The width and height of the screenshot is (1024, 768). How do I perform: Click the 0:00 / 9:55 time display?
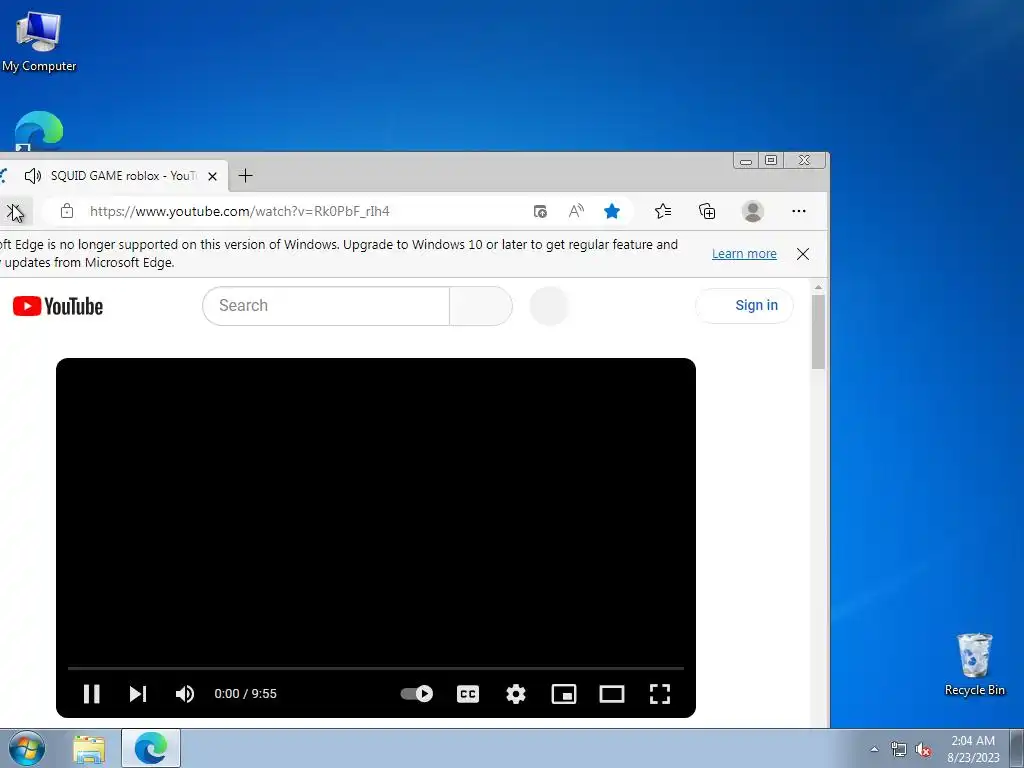246,694
